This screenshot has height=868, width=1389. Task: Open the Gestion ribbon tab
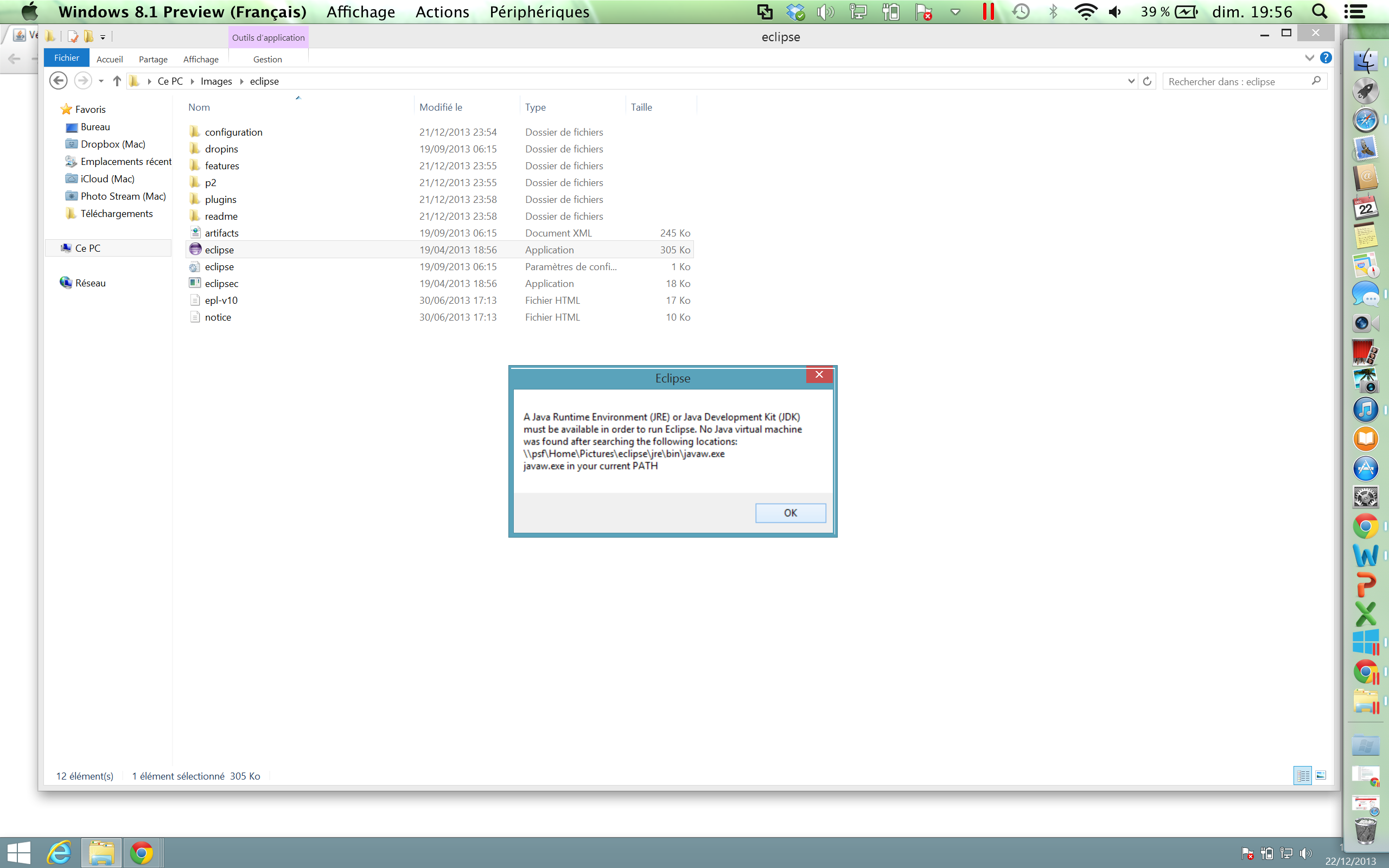click(267, 59)
